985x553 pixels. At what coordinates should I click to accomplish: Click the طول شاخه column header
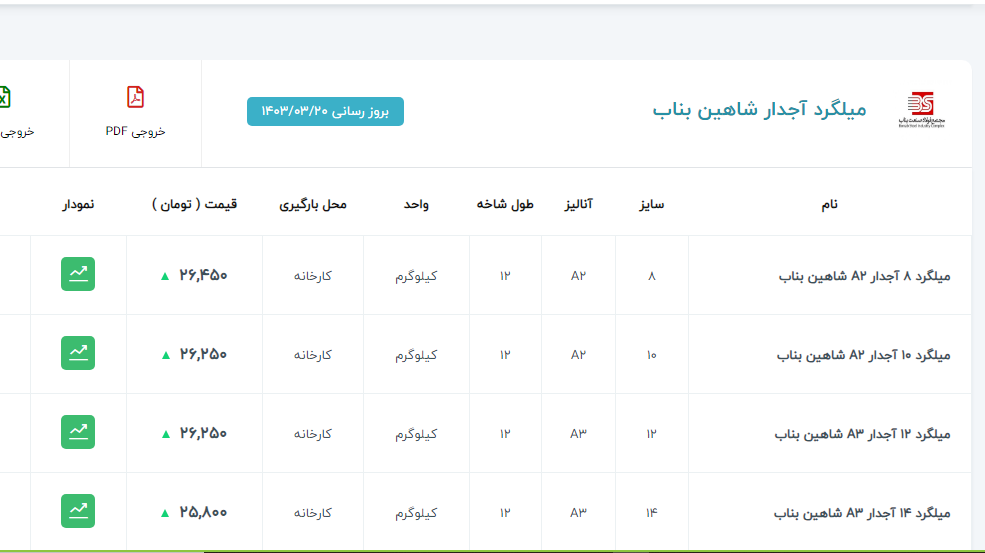click(505, 204)
